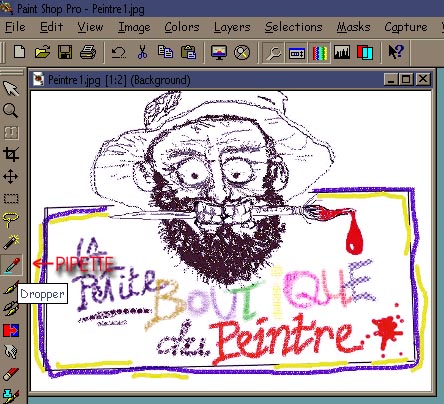The width and height of the screenshot is (444, 404).
Task: Select the Clone Brush tool
Action: [11, 308]
